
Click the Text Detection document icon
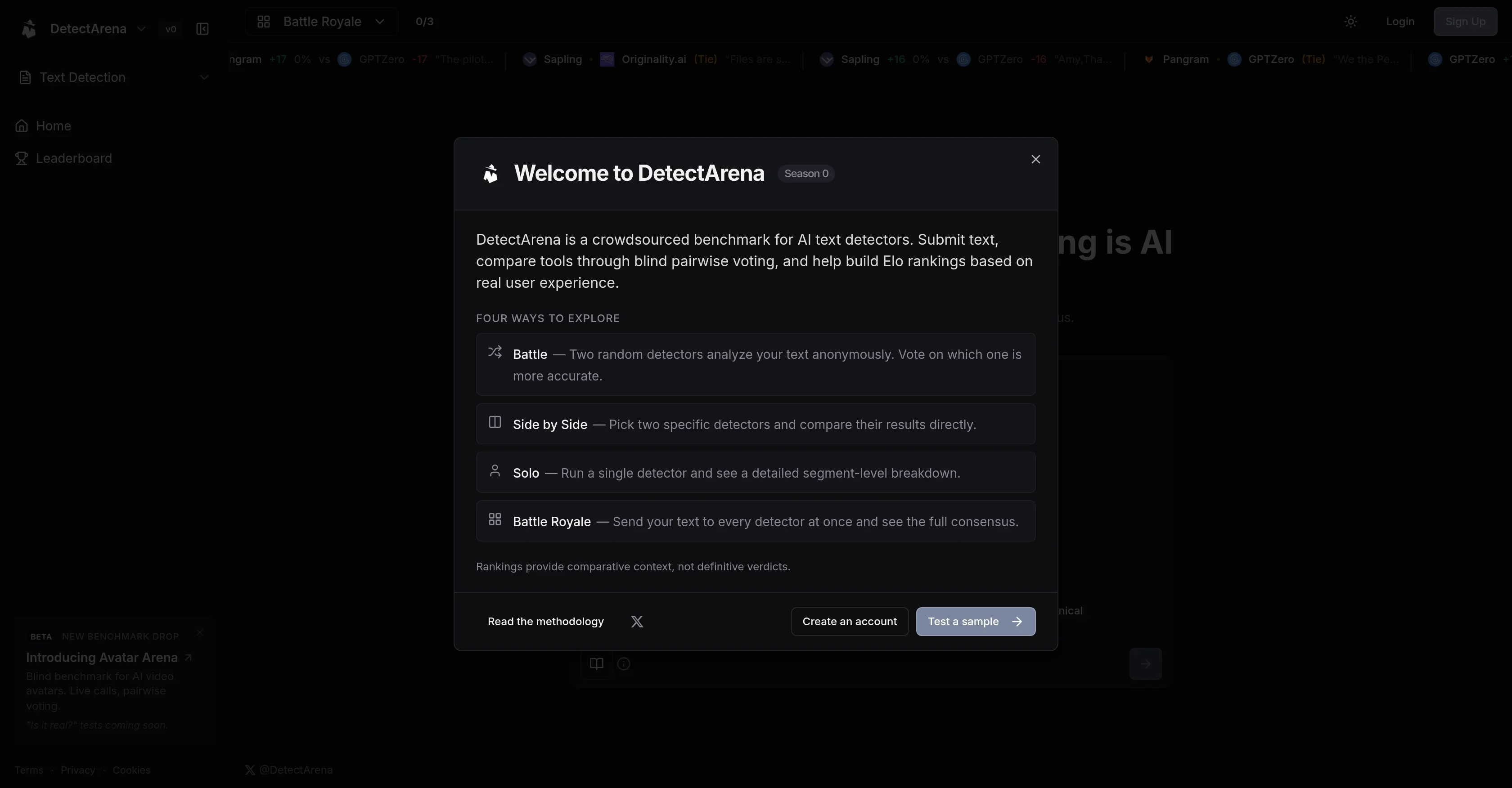25,77
